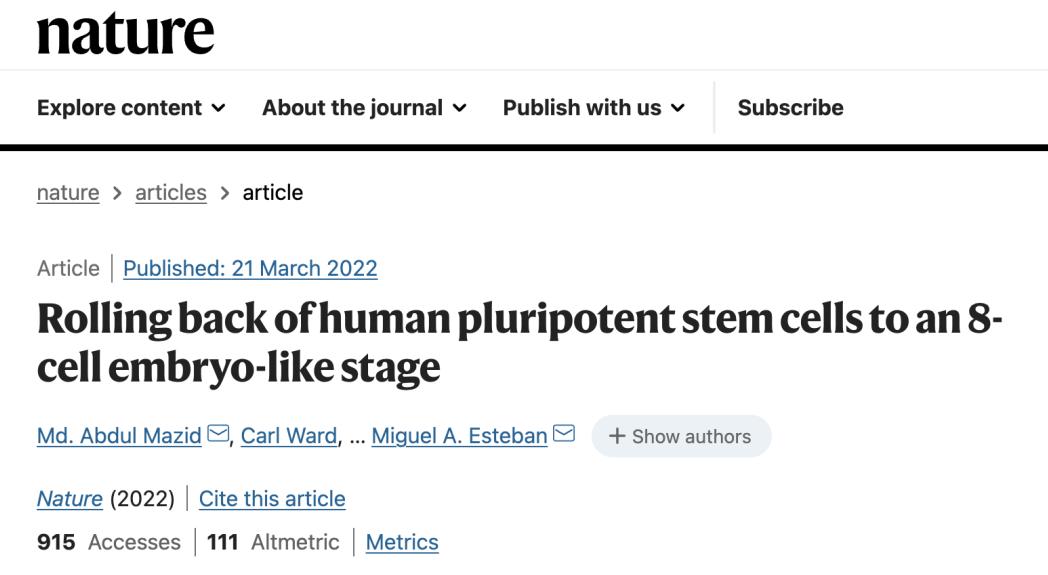This screenshot has width=1048, height=575.
Task: Go to nature in the breadcrumb
Action: (x=68, y=192)
